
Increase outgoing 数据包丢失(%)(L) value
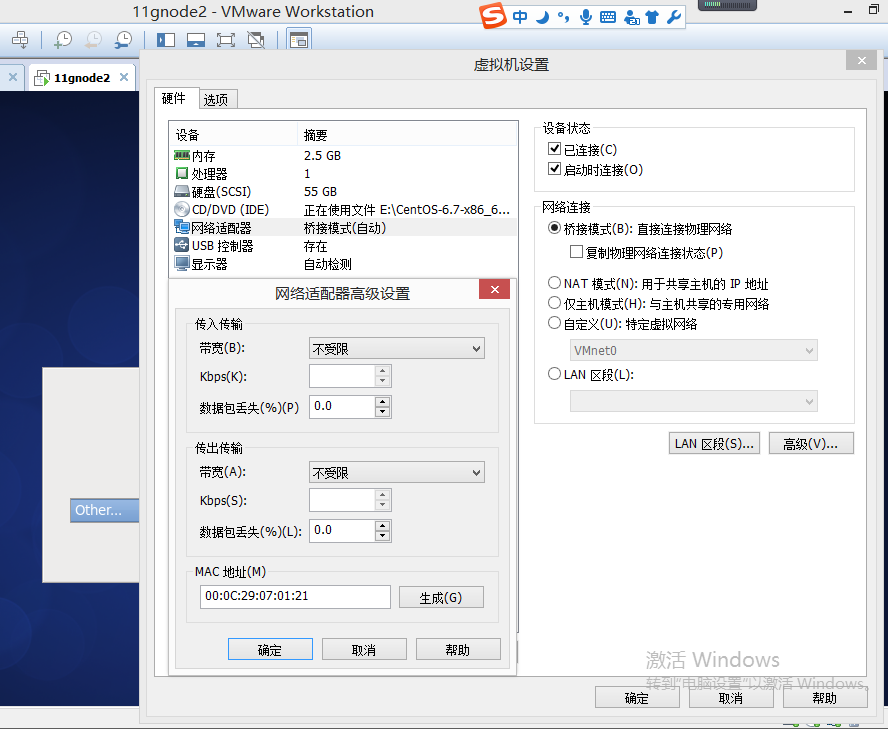(x=383, y=526)
